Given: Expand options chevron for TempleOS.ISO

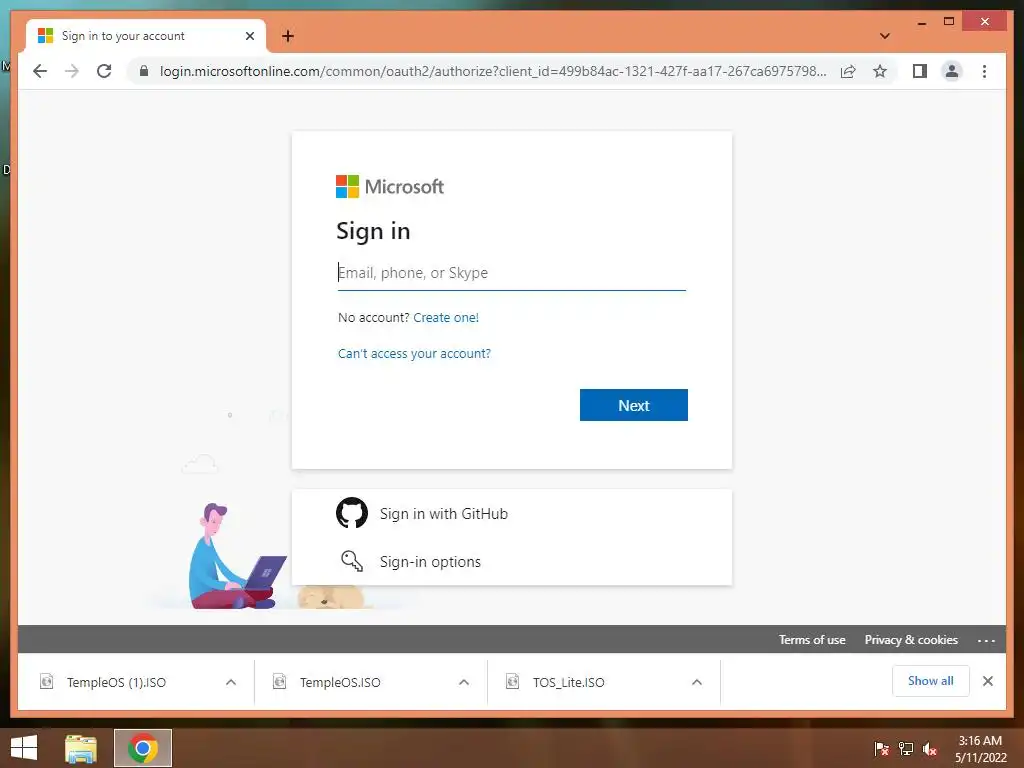Looking at the screenshot, I should [464, 682].
